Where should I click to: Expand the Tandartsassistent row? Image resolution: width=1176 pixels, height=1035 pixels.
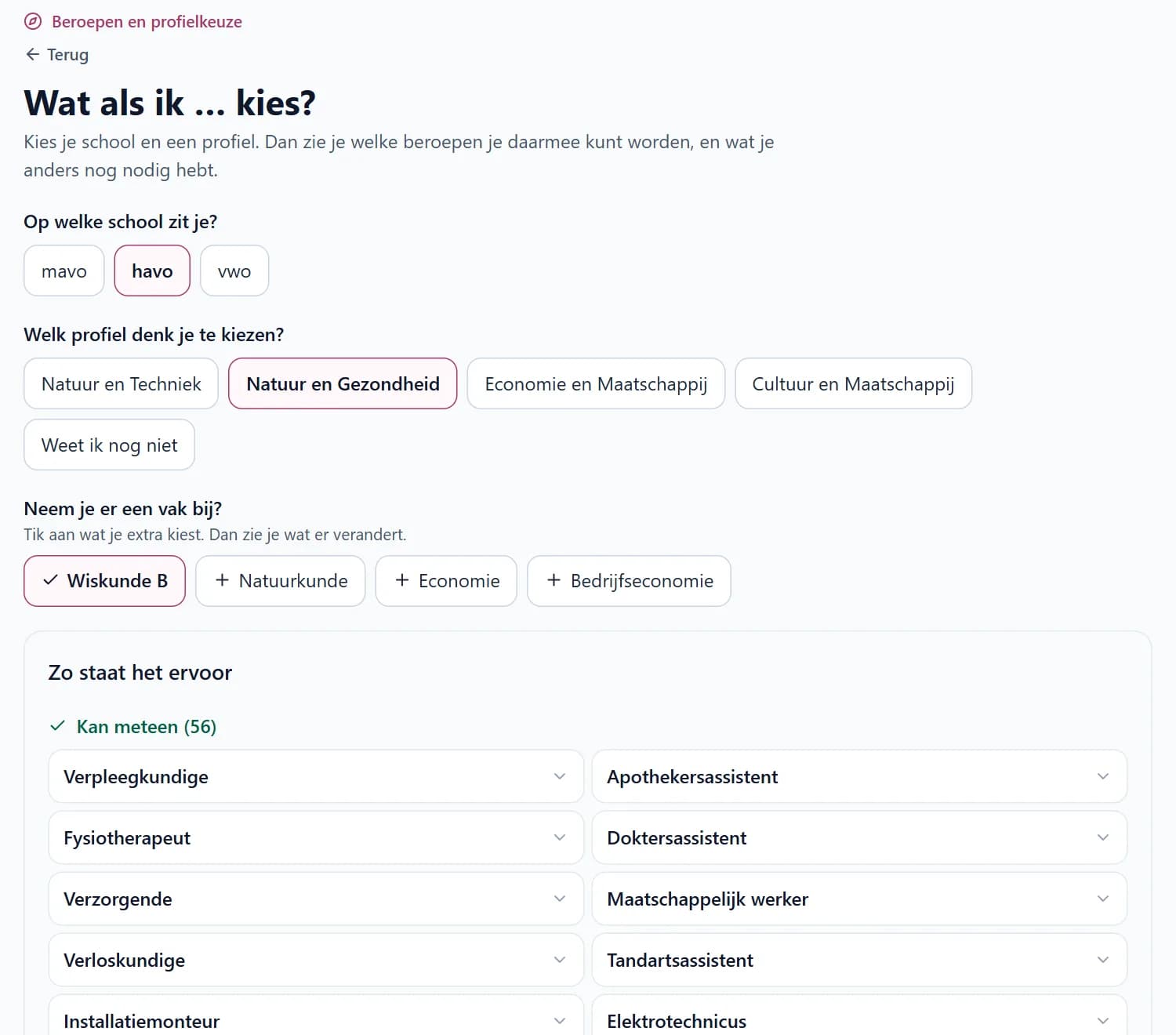click(x=859, y=960)
